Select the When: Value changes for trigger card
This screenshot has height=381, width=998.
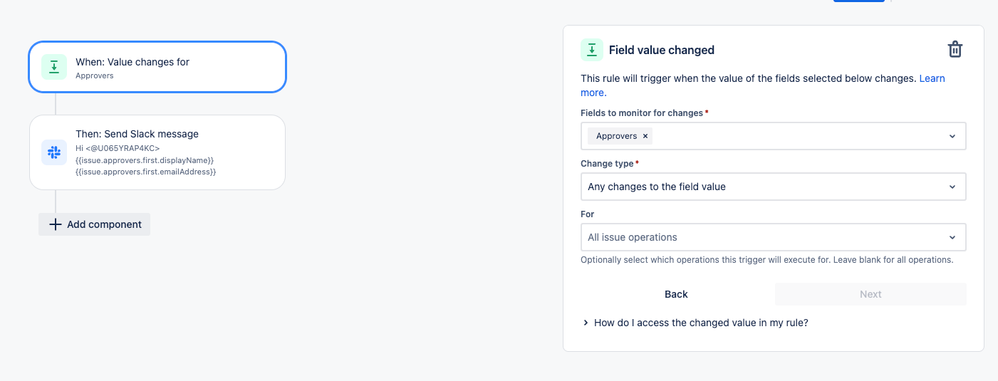(157, 67)
